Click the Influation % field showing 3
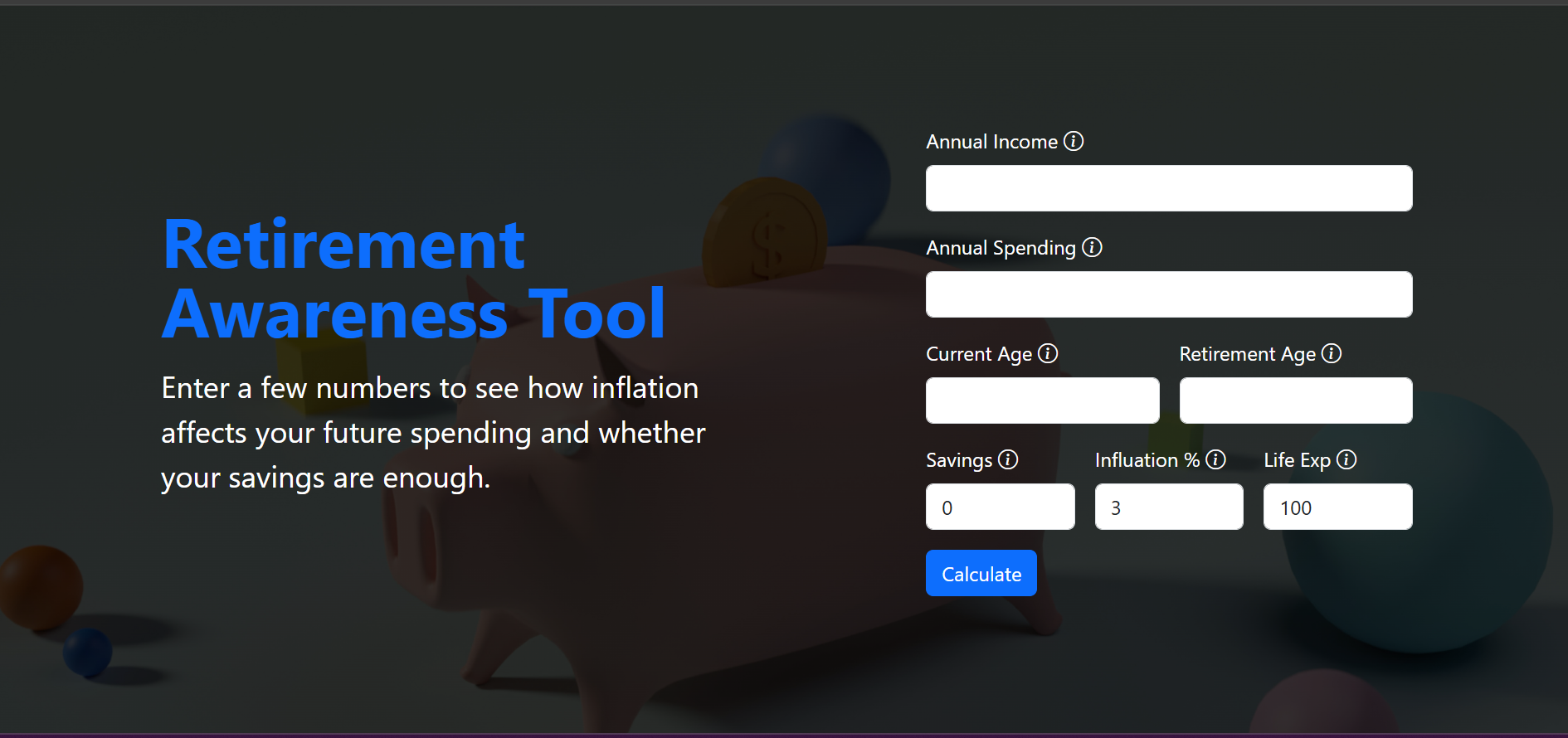Image resolution: width=1568 pixels, height=738 pixels. pyautogui.click(x=1168, y=507)
